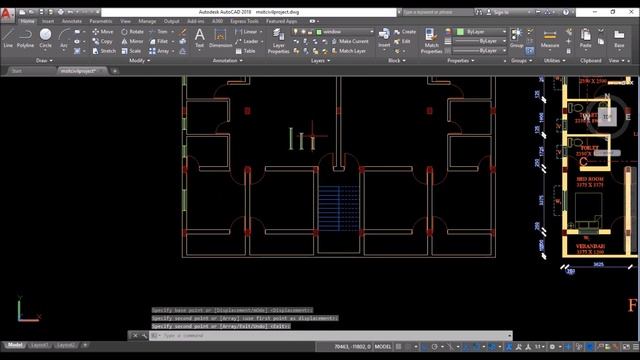Select the Circle tool
Screen dimensions: 640x360
pyautogui.click(x=45, y=38)
